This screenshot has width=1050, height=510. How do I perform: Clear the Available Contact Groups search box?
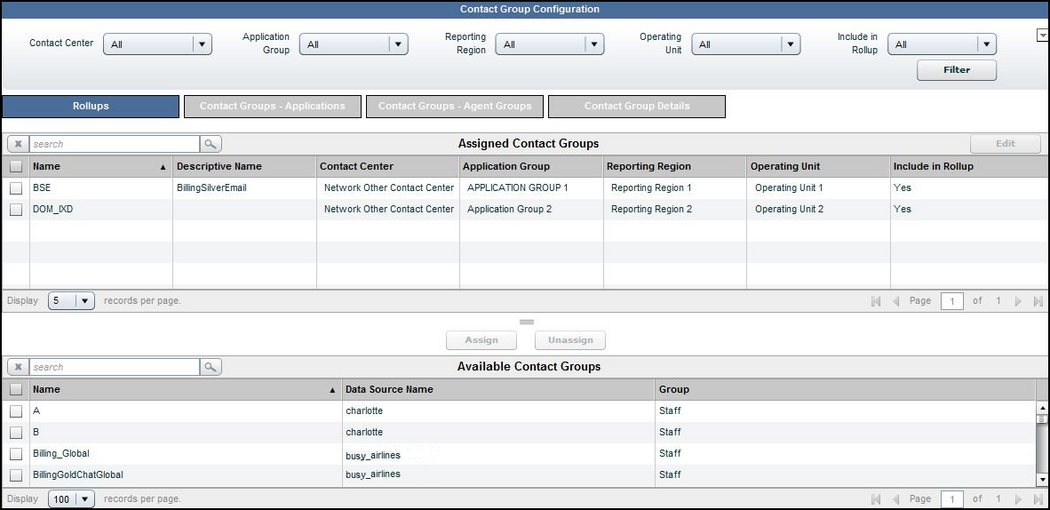coord(18,367)
